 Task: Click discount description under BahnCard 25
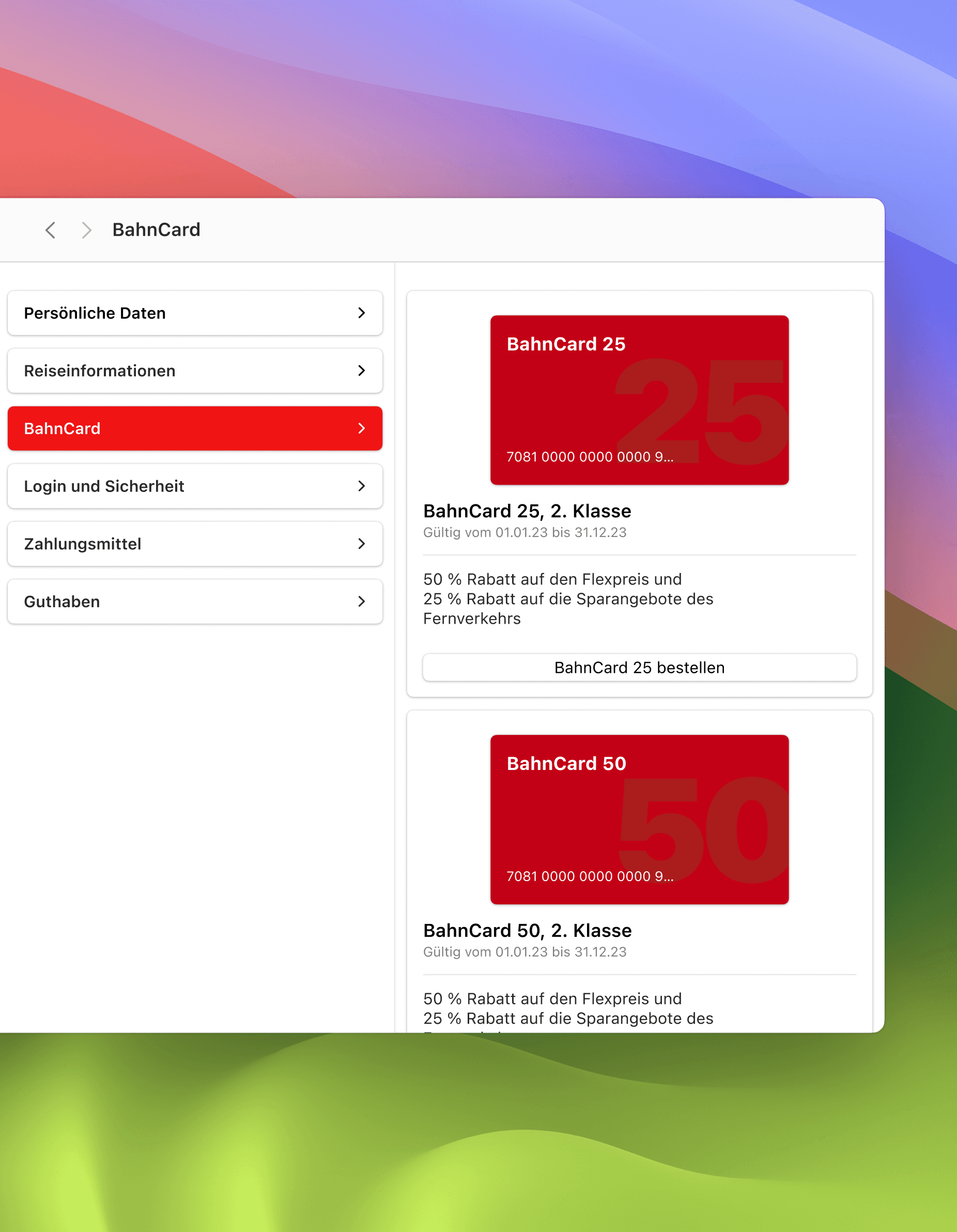point(568,599)
